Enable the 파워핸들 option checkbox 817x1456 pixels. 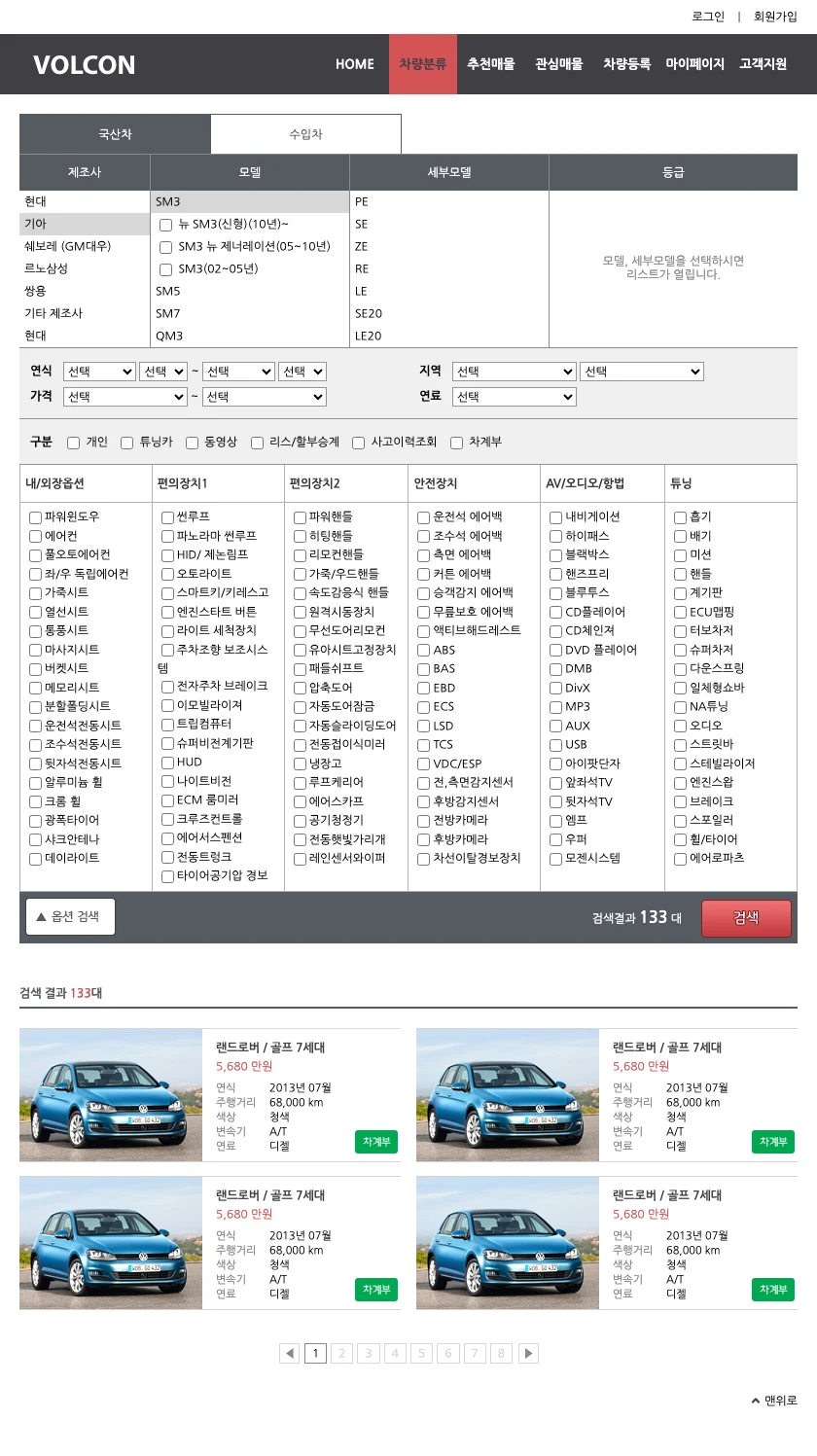(x=300, y=517)
